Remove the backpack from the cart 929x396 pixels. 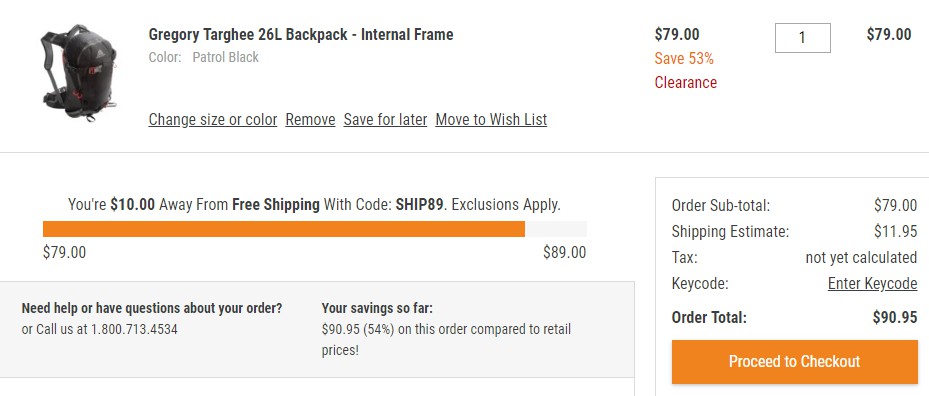(x=310, y=120)
